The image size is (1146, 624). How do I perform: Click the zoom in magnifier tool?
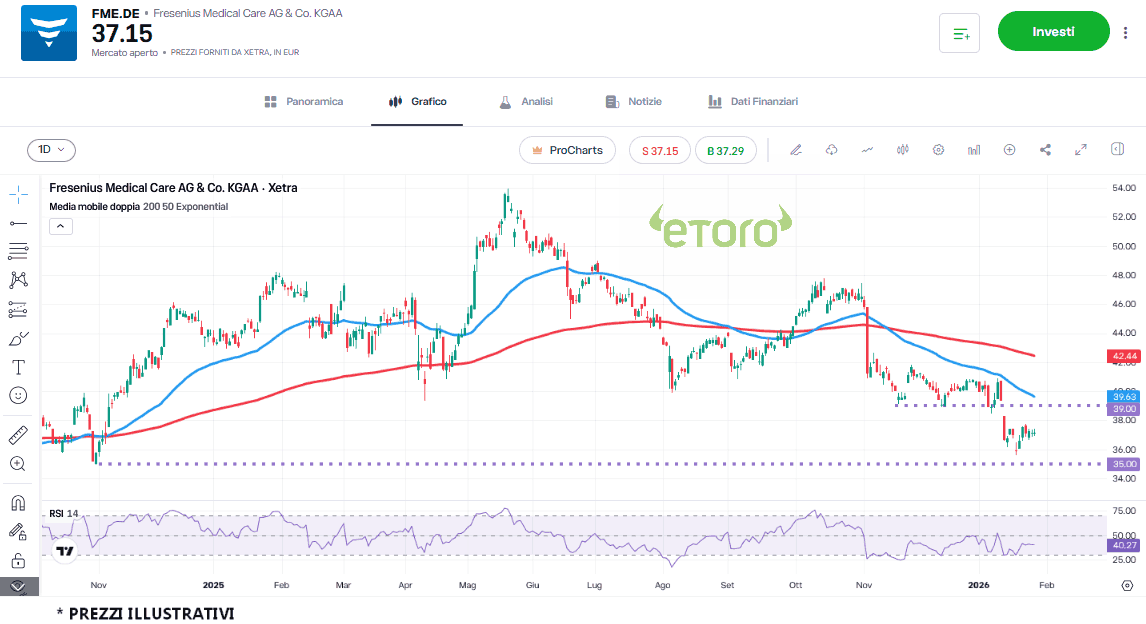coord(18,464)
